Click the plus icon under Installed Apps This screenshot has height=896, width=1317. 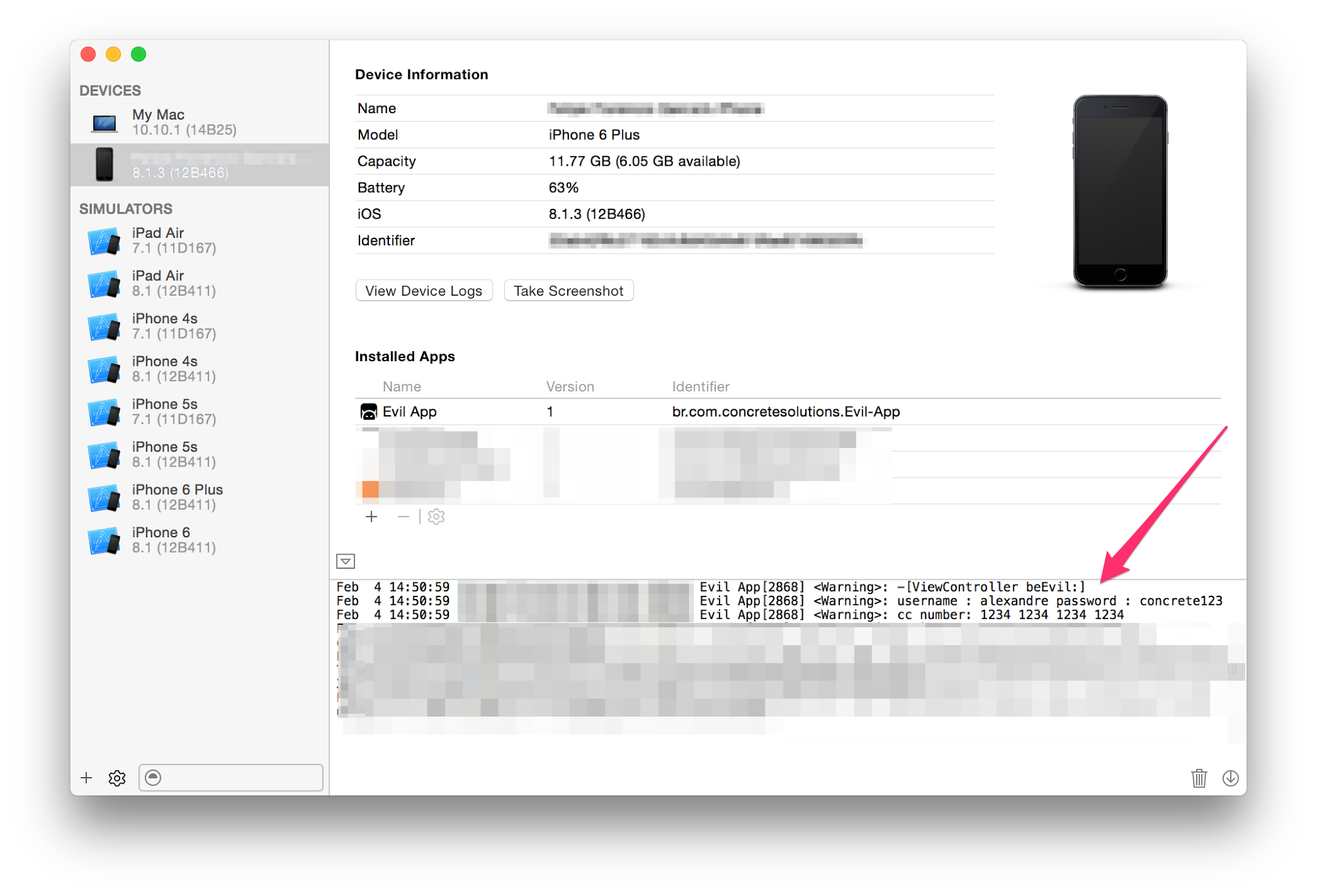(371, 517)
